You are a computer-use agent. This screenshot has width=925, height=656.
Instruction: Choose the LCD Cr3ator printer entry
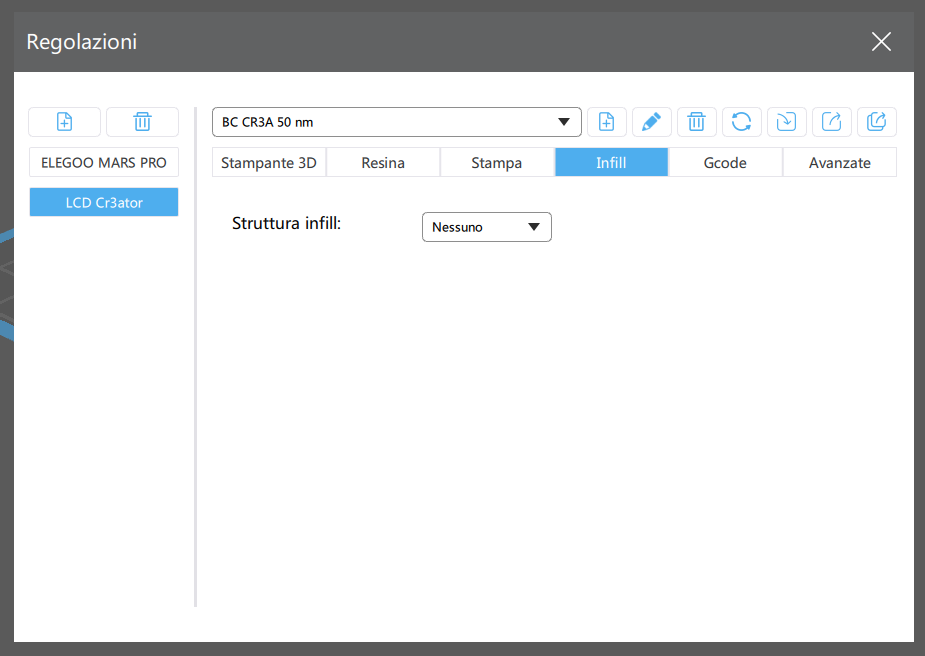pos(104,202)
